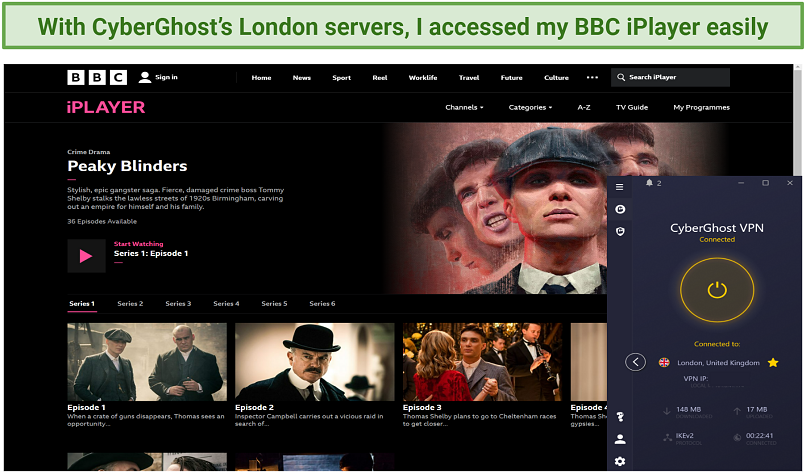Viewport: 806px width, 474px height.
Task: Open the A-Z programme list
Action: 584,107
